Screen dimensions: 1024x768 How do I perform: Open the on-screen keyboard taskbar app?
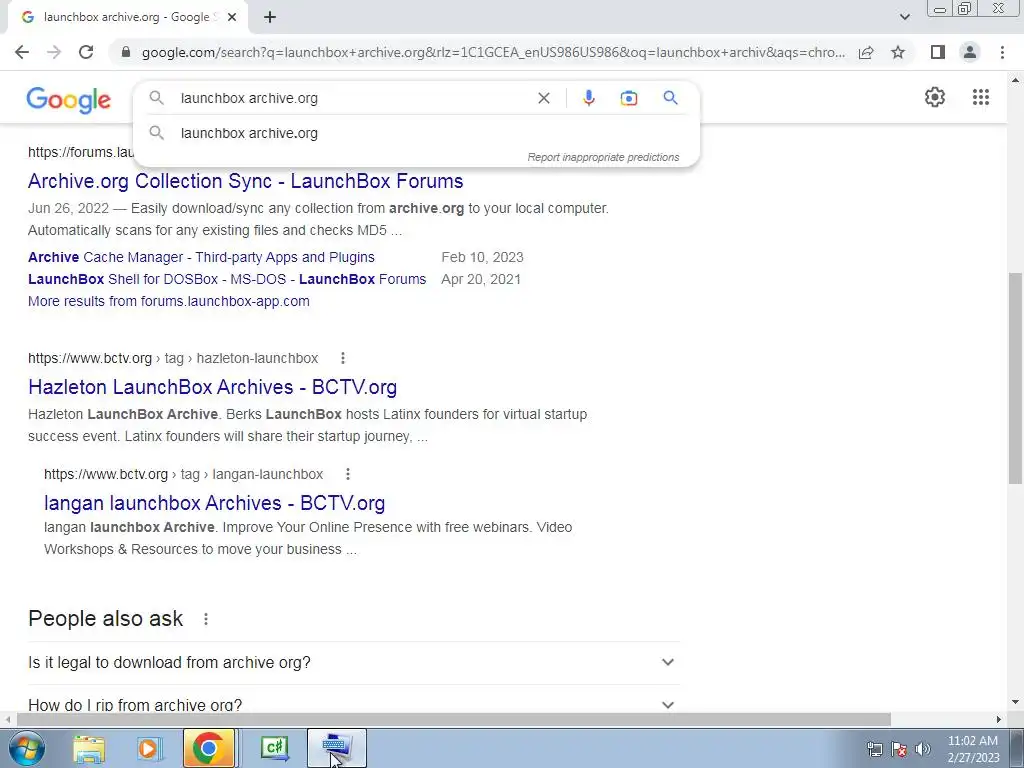tap(337, 748)
